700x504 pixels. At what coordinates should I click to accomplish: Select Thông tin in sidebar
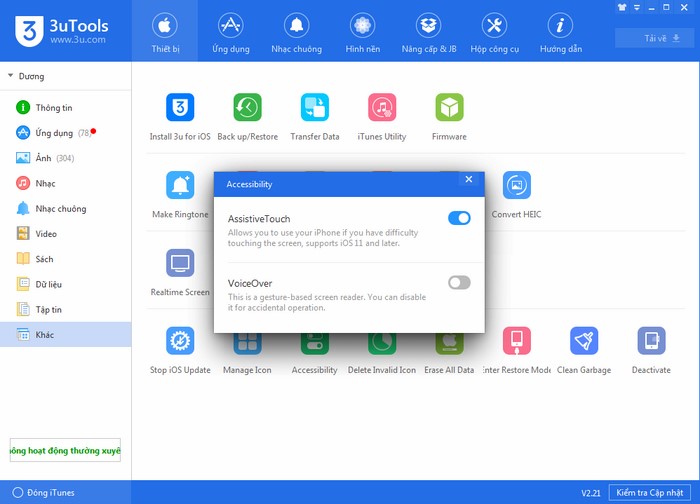pyautogui.click(x=66, y=108)
